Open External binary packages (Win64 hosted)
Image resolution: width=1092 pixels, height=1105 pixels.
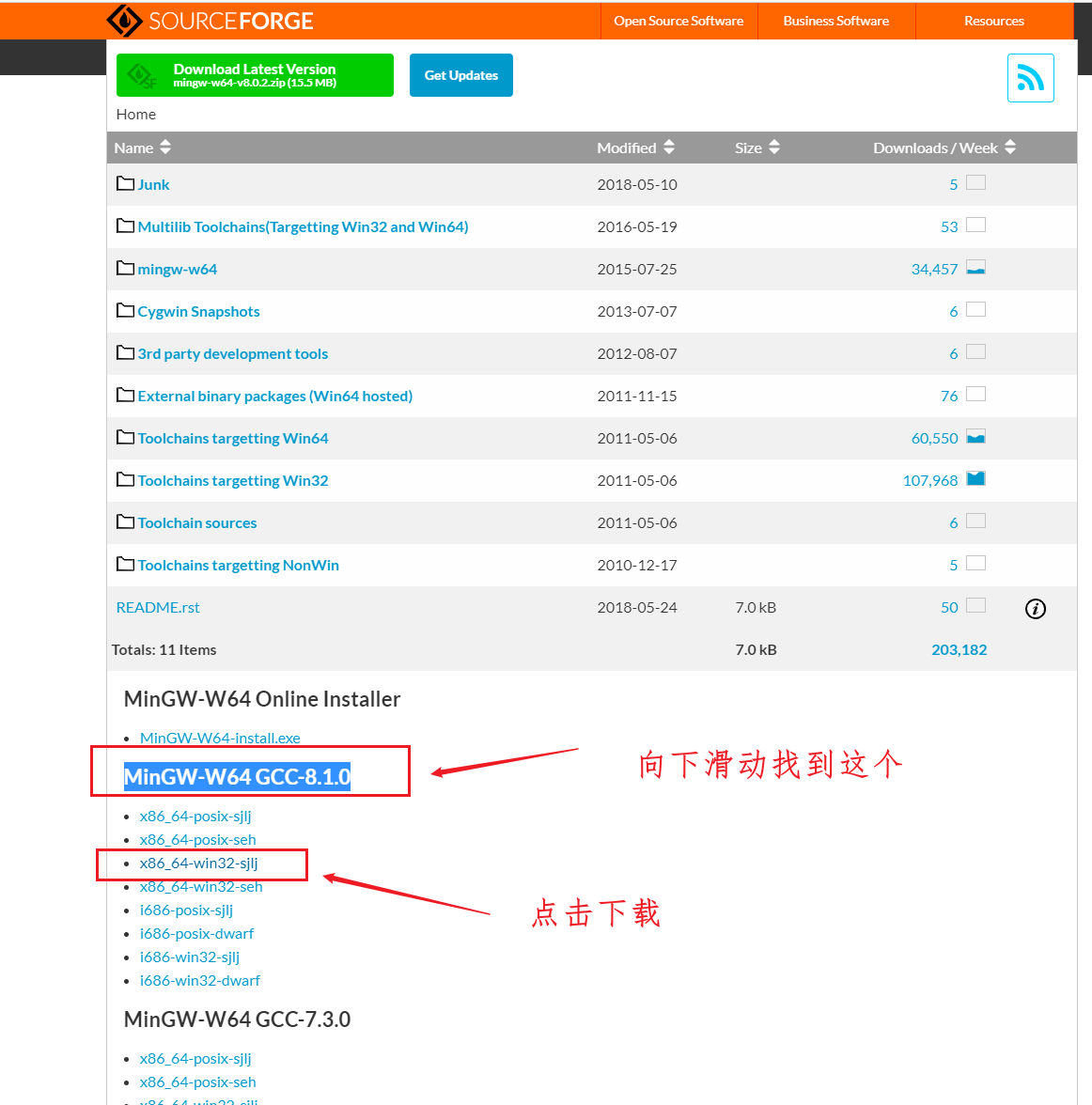(x=275, y=397)
